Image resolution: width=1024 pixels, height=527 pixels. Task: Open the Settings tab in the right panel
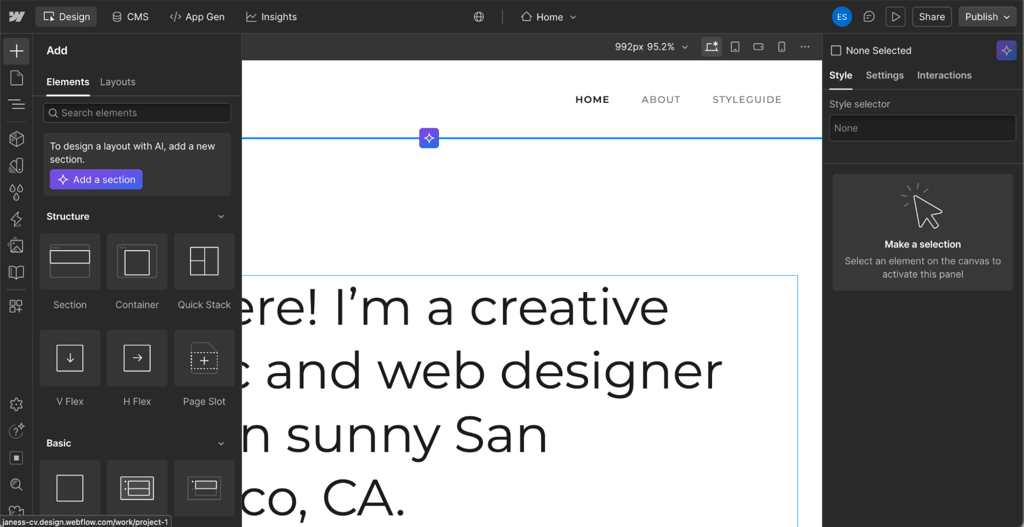(884, 76)
